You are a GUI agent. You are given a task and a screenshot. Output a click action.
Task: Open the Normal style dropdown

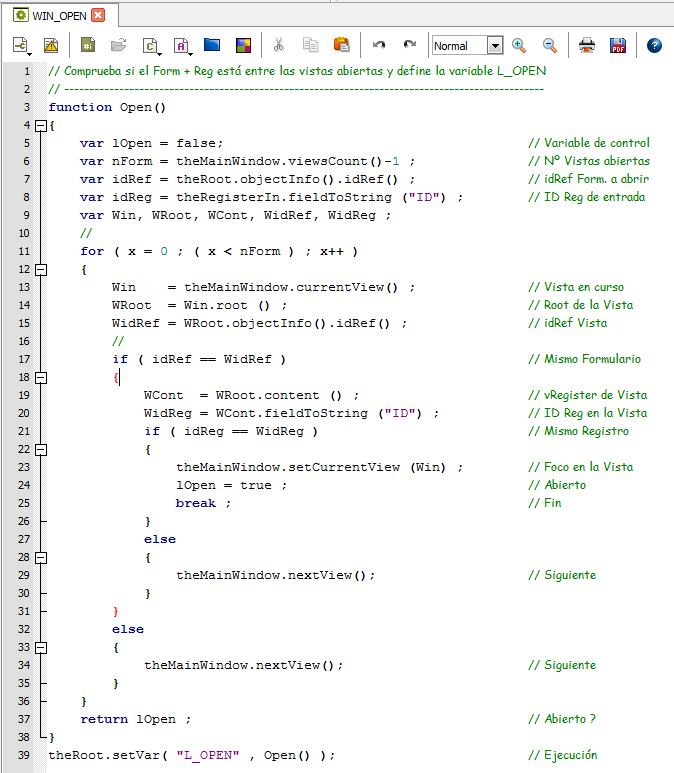(495, 46)
